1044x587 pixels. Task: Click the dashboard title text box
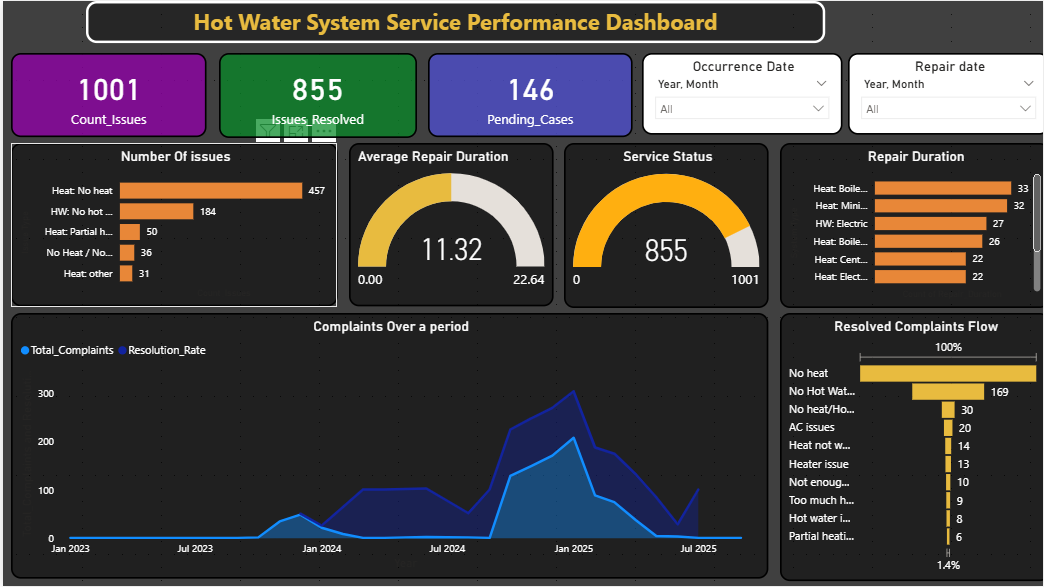[x=455, y=22]
